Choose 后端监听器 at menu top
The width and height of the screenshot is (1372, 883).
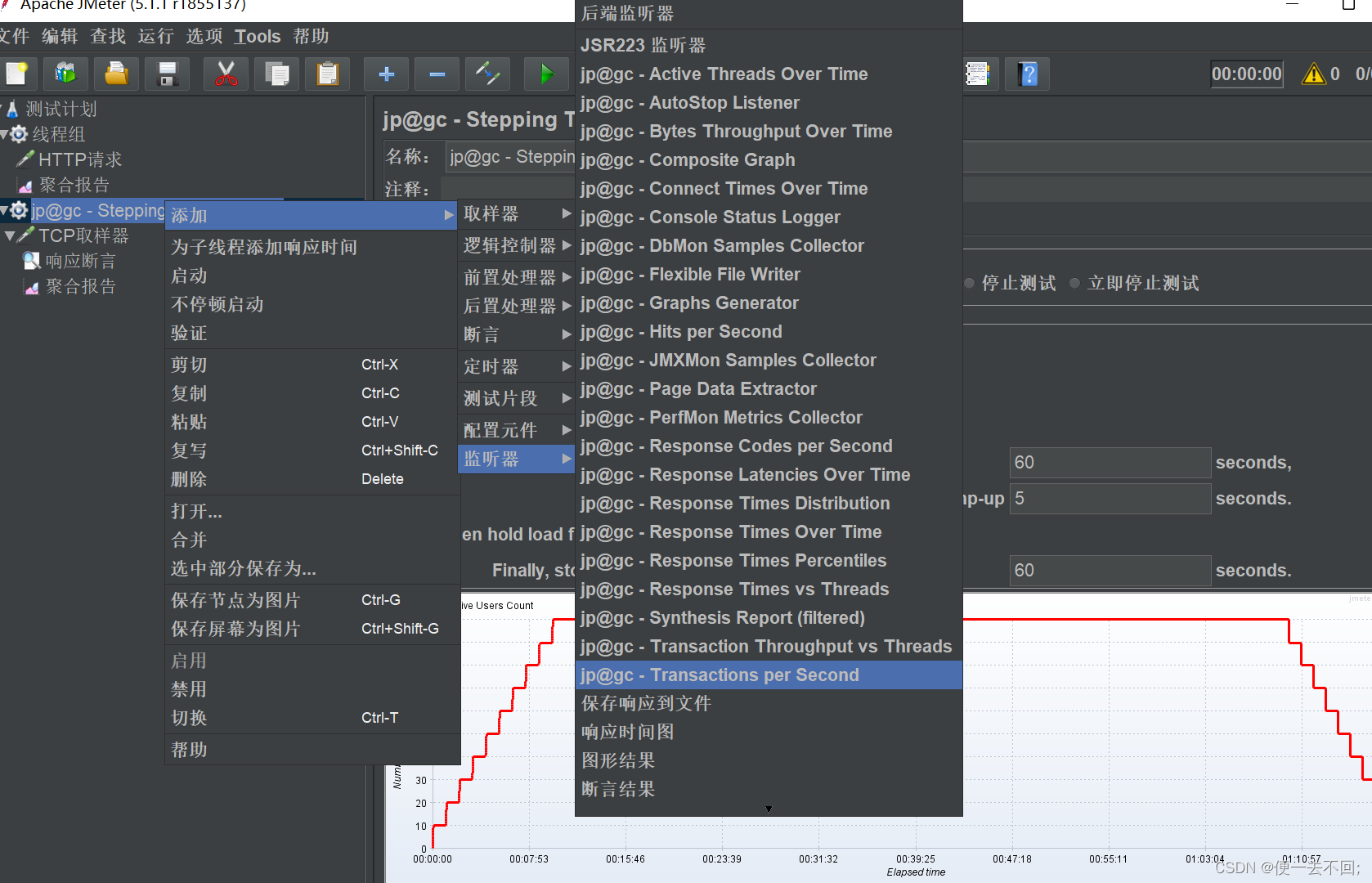(x=769, y=14)
